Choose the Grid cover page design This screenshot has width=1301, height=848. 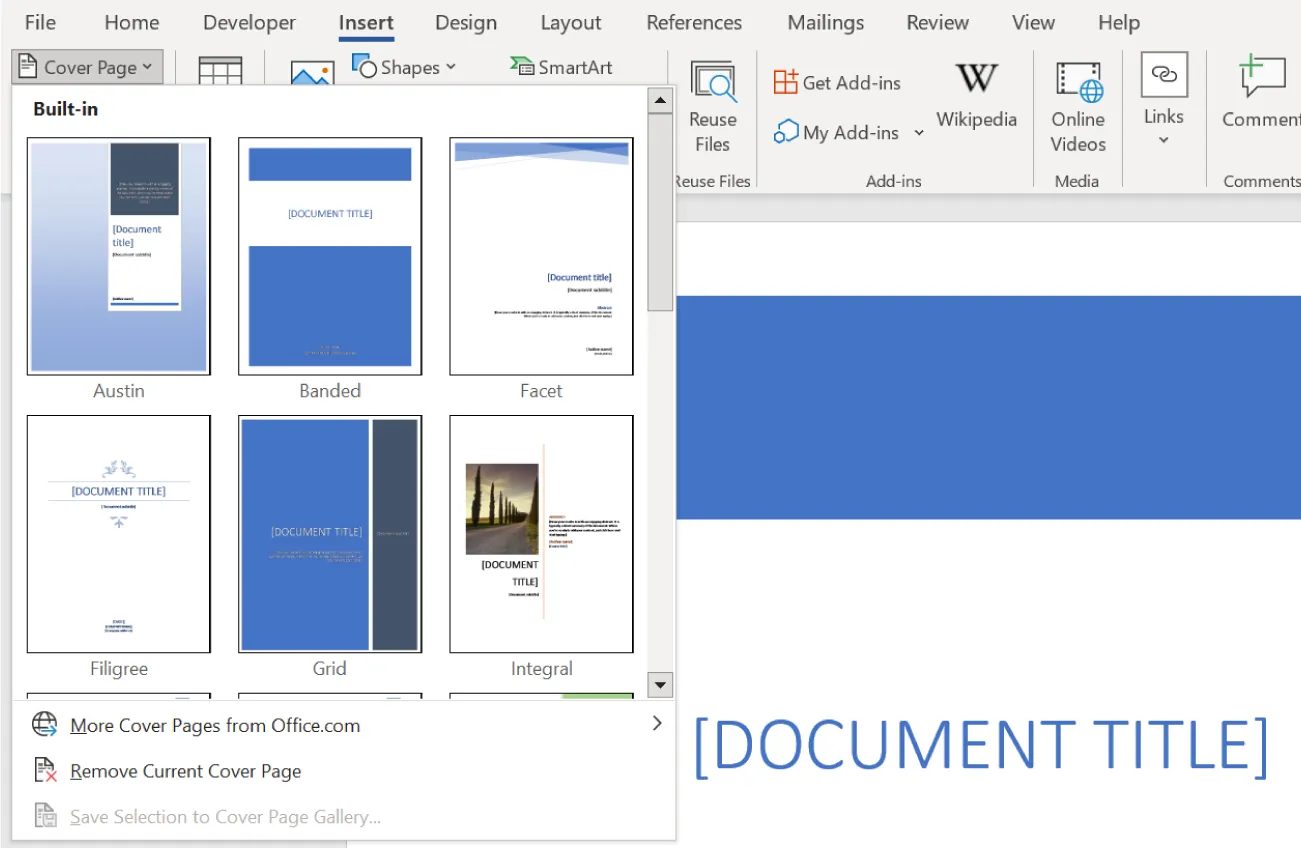point(330,534)
